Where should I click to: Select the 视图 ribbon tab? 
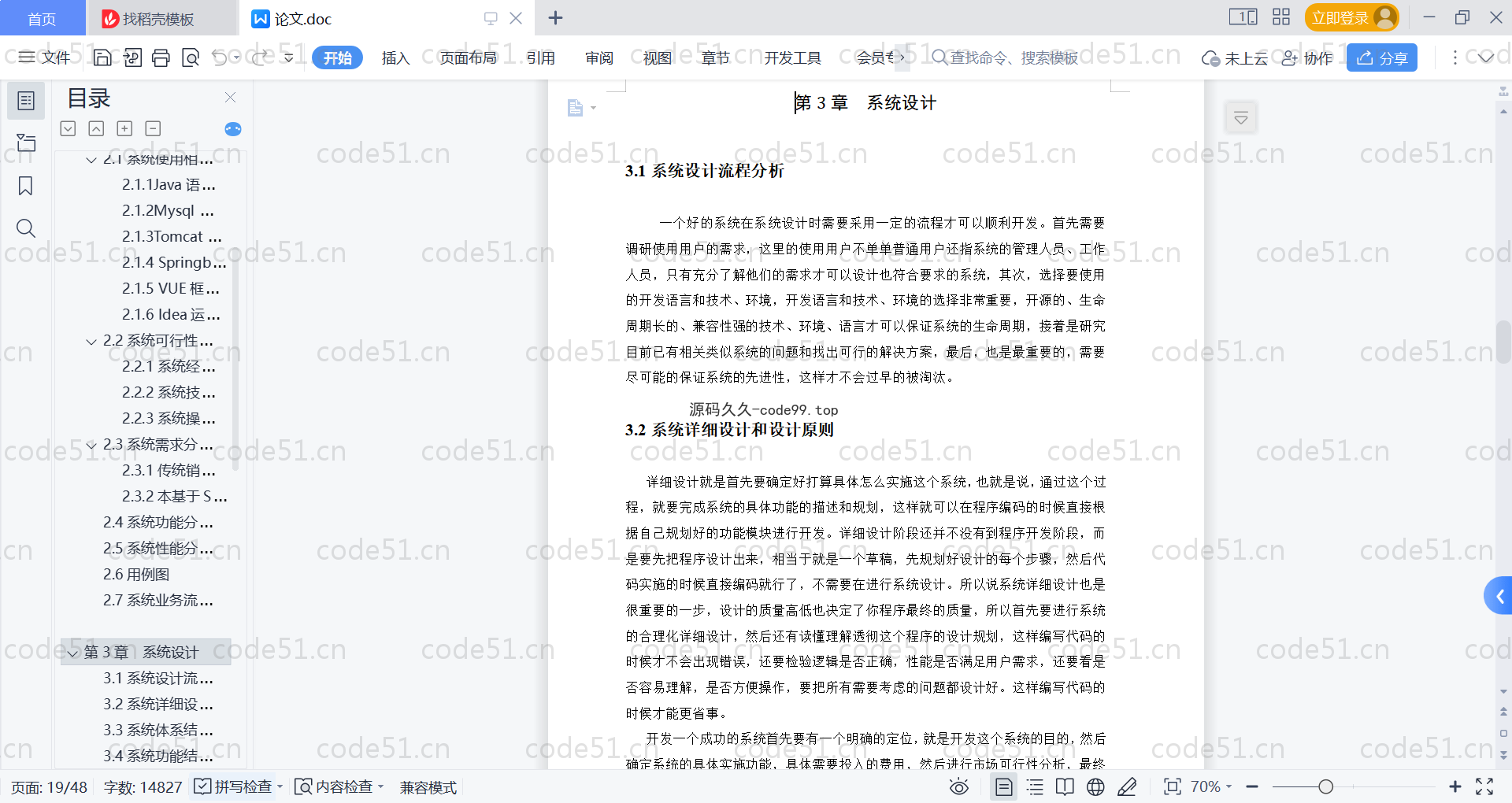658,57
